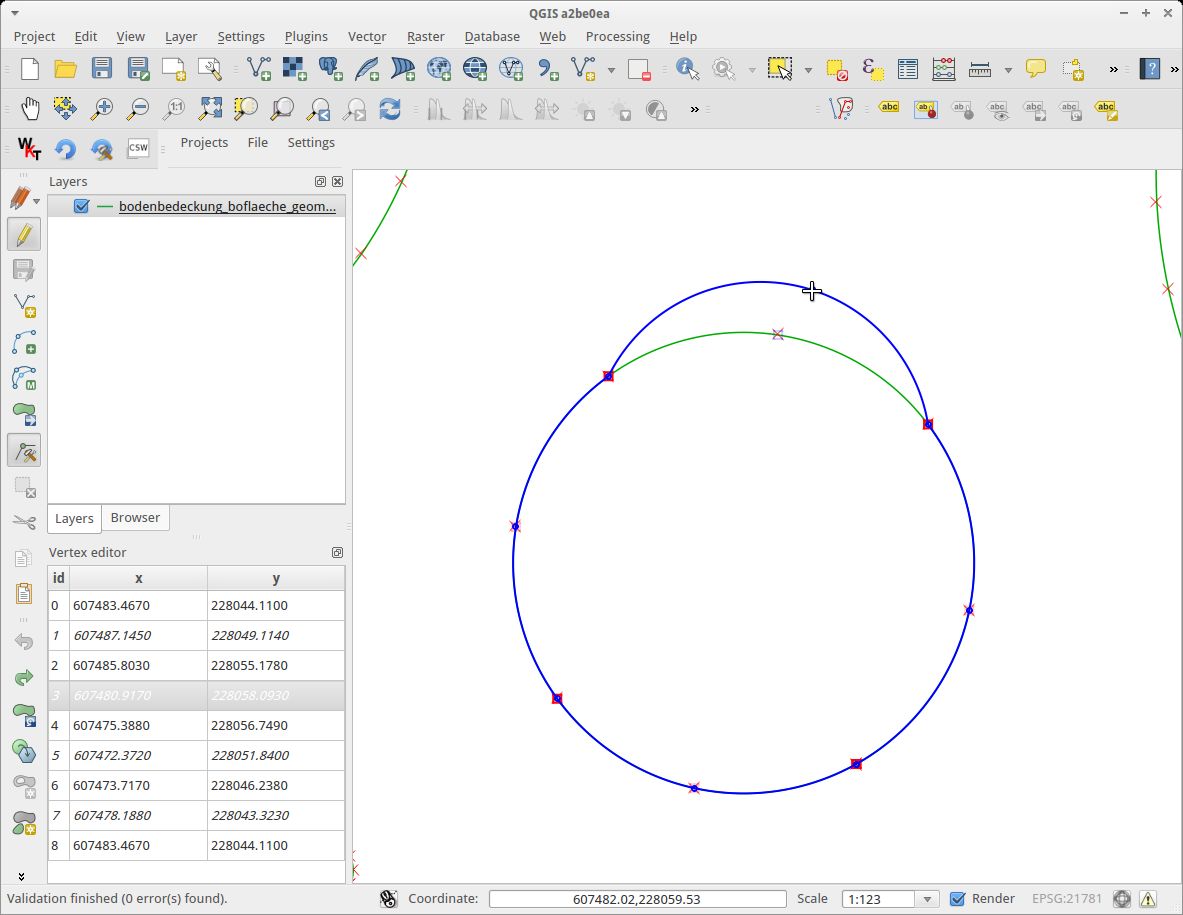Click the WKT plugin icon
The height and width of the screenshot is (915, 1183).
30,149
